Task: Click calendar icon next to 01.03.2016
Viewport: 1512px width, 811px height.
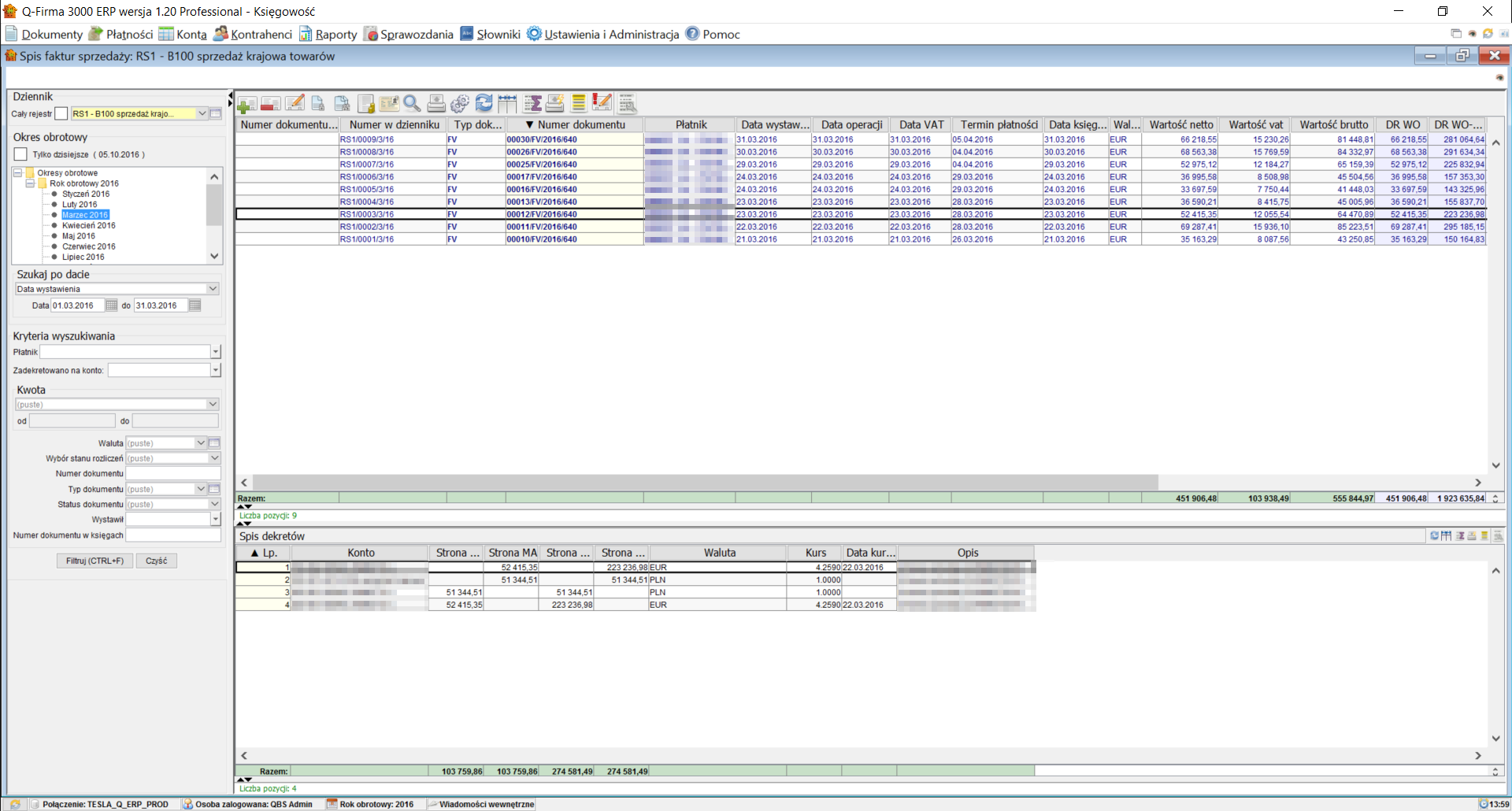Action: pyautogui.click(x=111, y=306)
